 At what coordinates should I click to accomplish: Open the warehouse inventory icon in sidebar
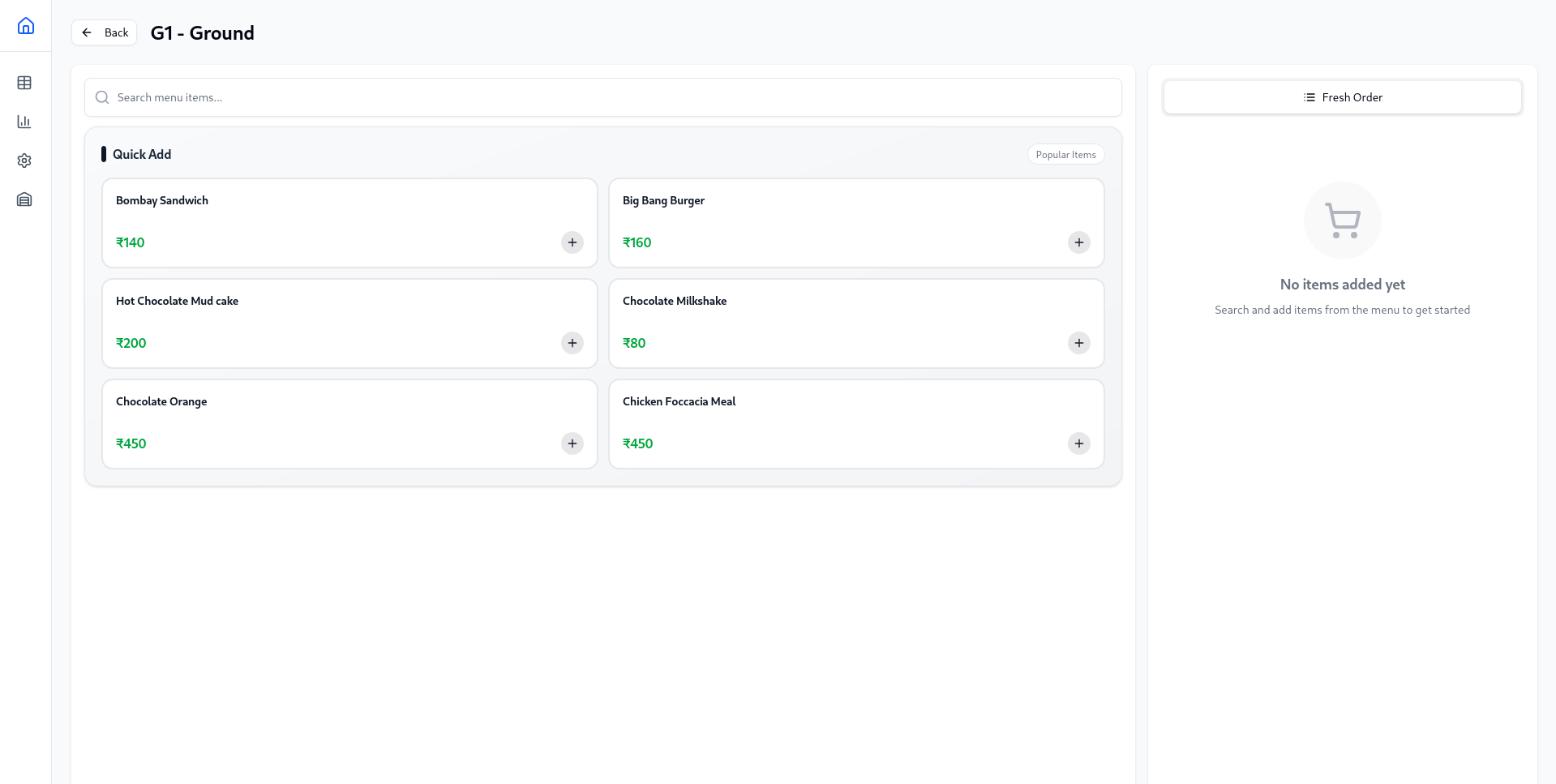coord(24,199)
